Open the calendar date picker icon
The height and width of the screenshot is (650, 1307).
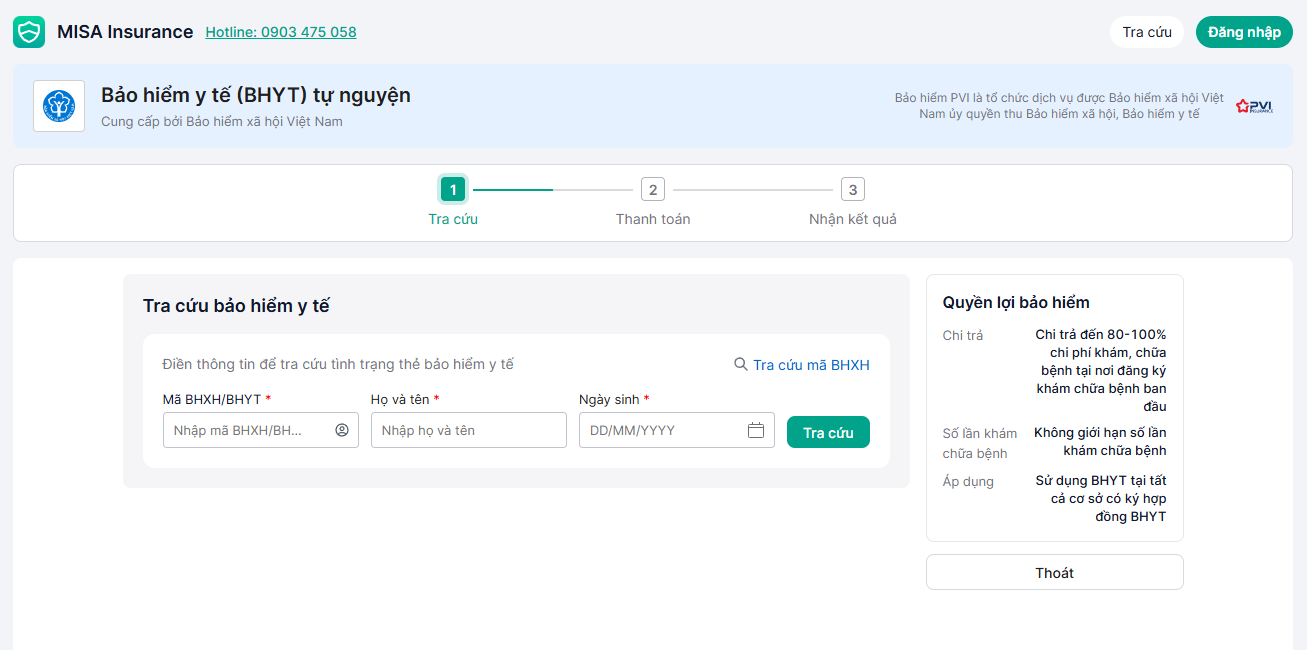point(756,430)
